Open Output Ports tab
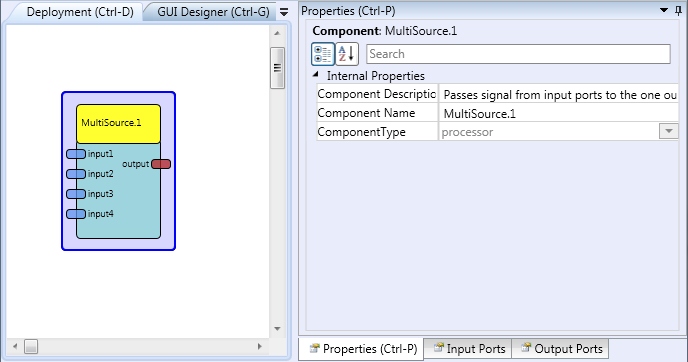The width and height of the screenshot is (688, 362). tap(561, 349)
